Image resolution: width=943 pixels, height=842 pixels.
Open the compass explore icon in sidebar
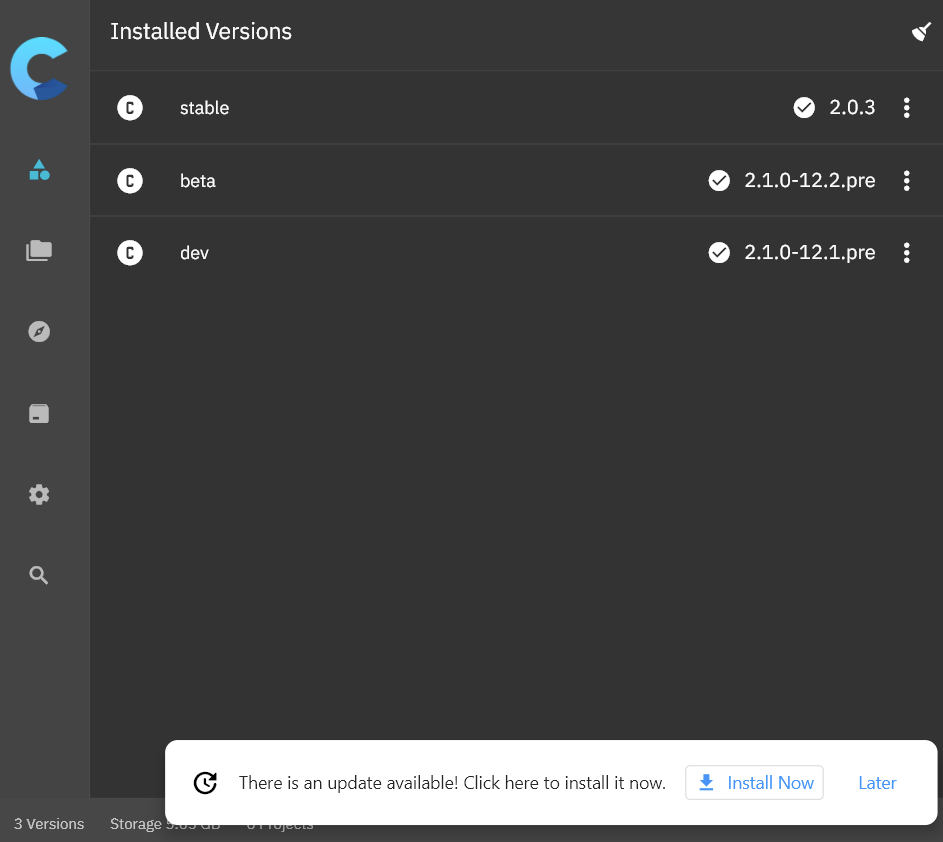pyautogui.click(x=39, y=331)
